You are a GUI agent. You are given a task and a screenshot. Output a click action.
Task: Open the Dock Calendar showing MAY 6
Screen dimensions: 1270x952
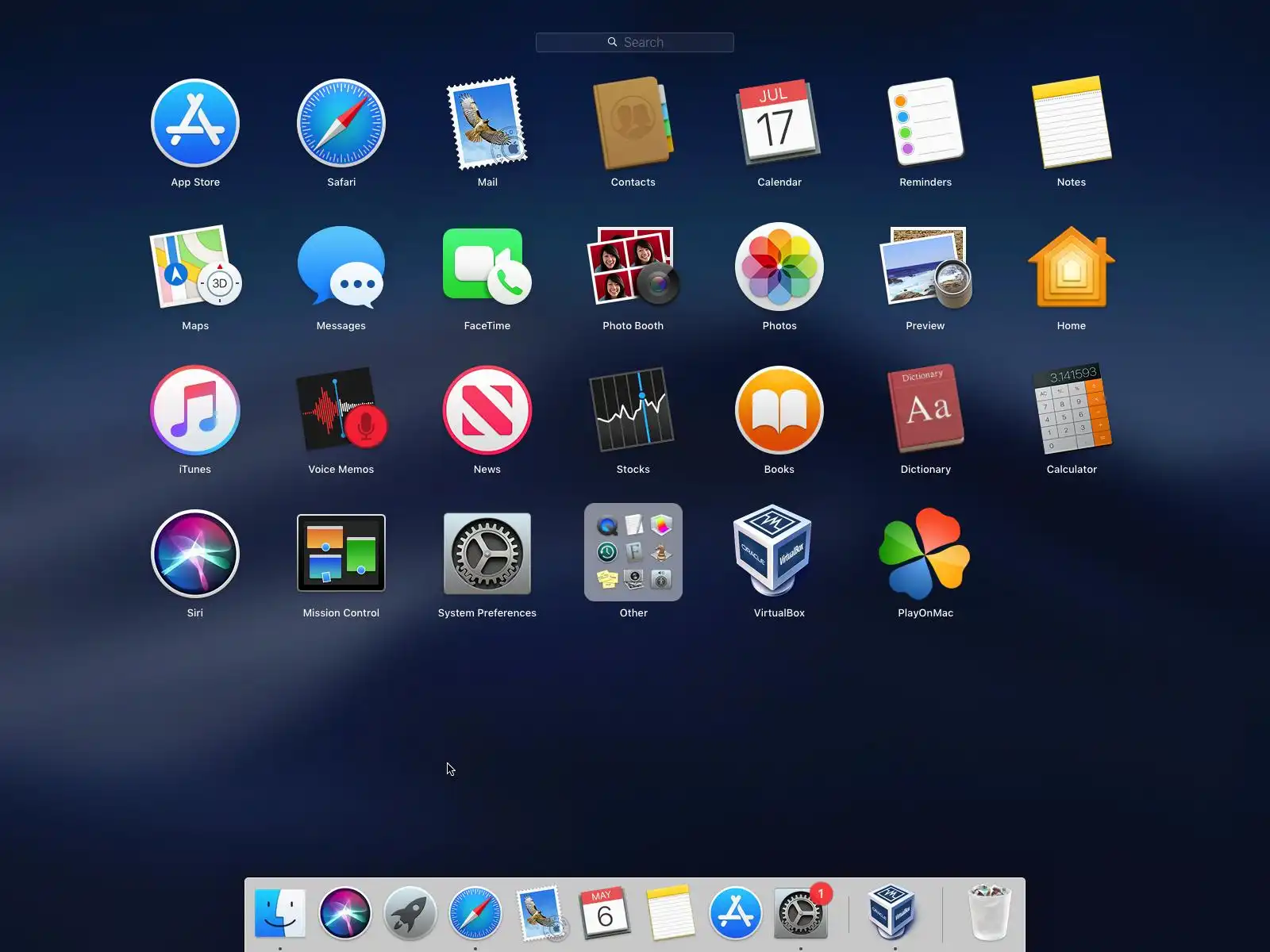click(606, 913)
